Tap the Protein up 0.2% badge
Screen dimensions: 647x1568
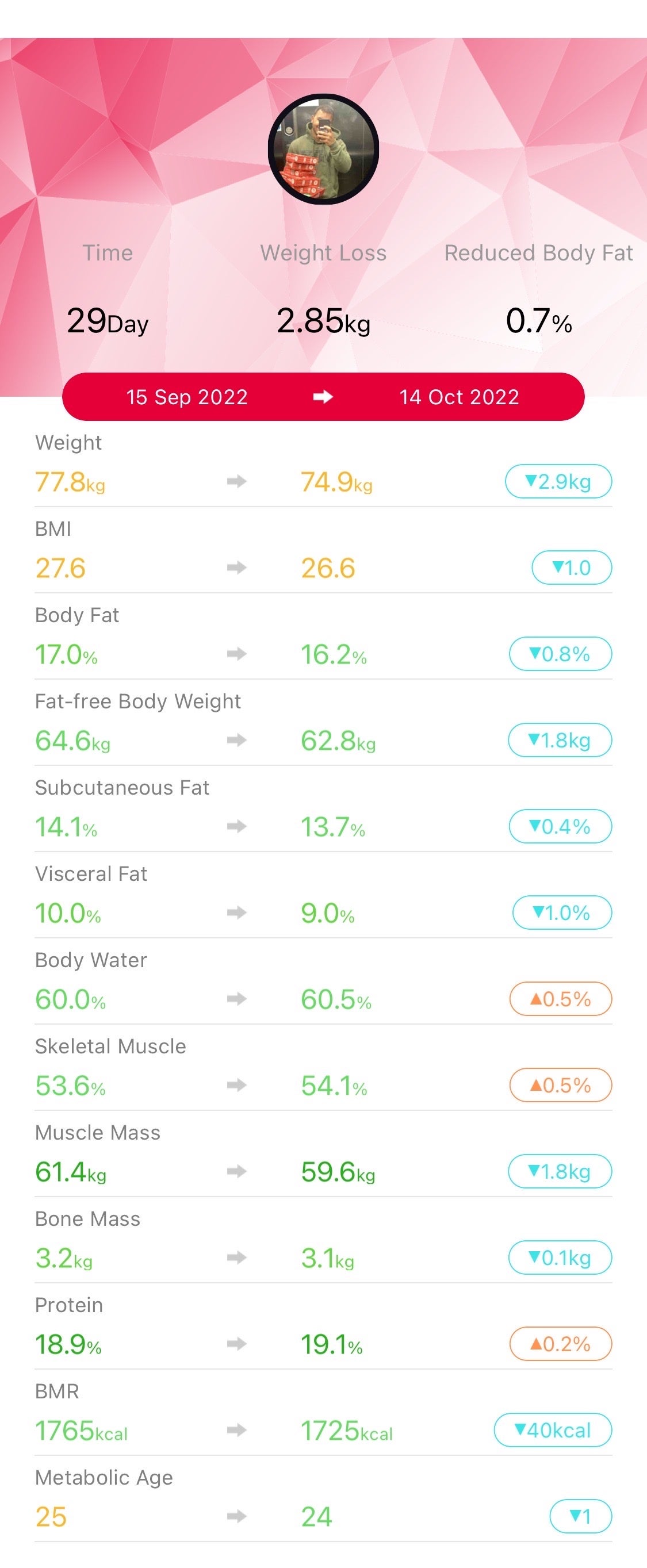560,1344
